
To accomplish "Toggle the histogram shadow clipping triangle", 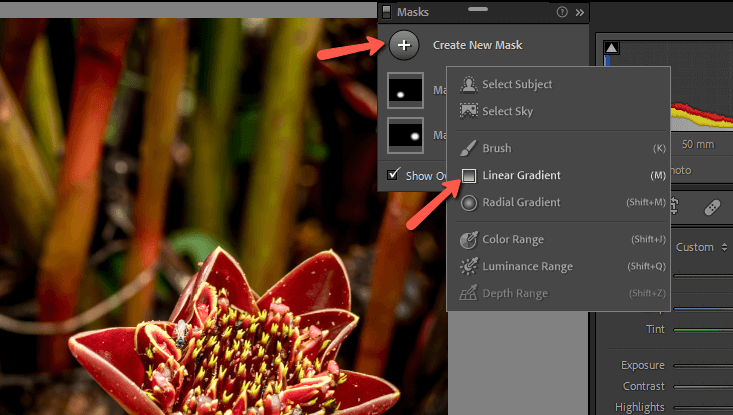I will [611, 48].
